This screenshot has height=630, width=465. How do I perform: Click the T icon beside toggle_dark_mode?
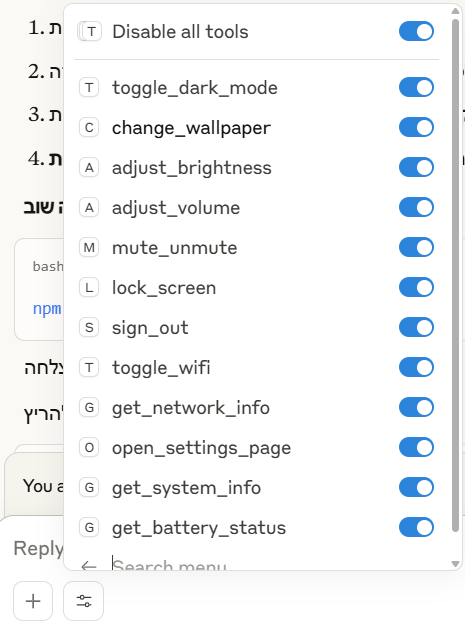pos(89,88)
